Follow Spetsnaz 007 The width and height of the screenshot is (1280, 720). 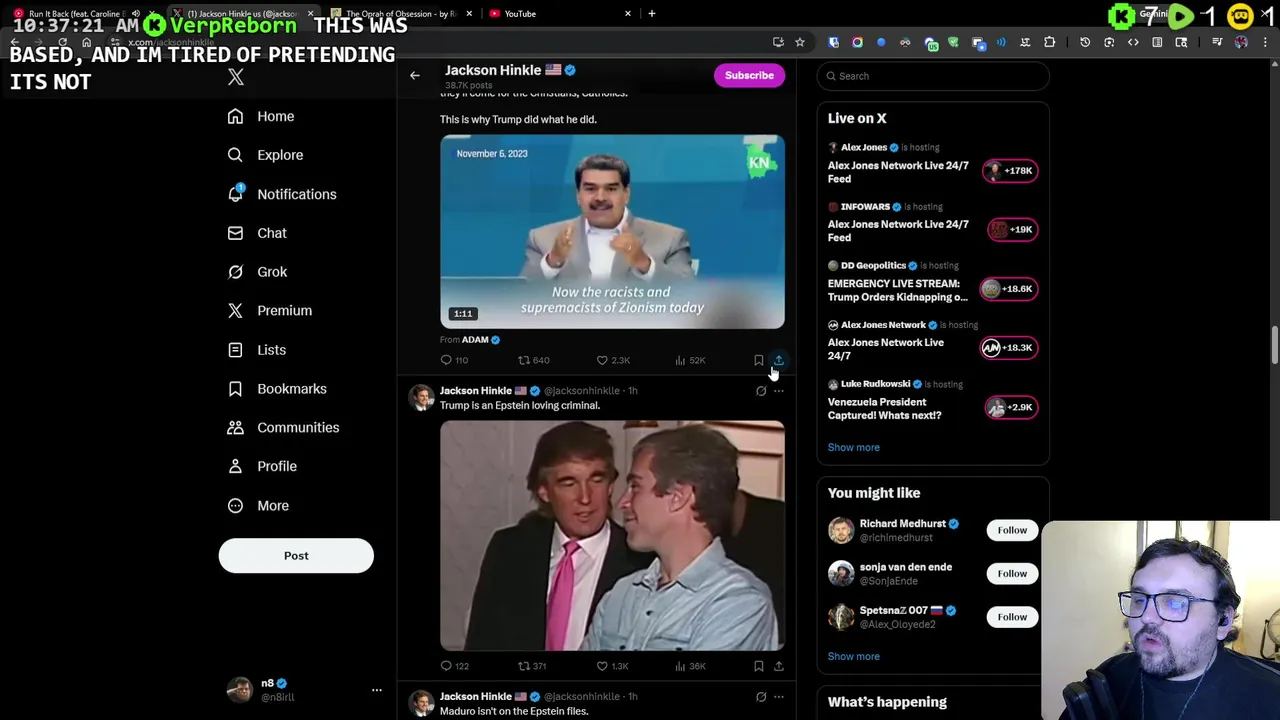(x=1012, y=617)
